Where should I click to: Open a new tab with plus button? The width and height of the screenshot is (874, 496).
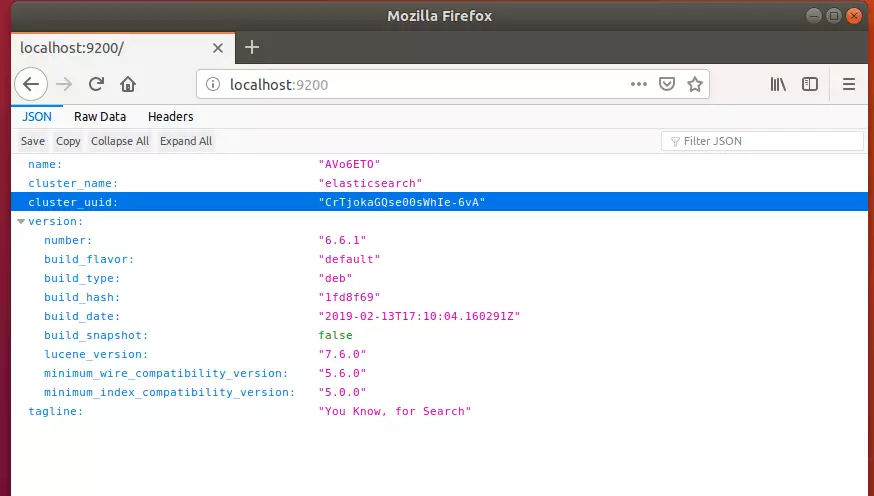tap(252, 47)
